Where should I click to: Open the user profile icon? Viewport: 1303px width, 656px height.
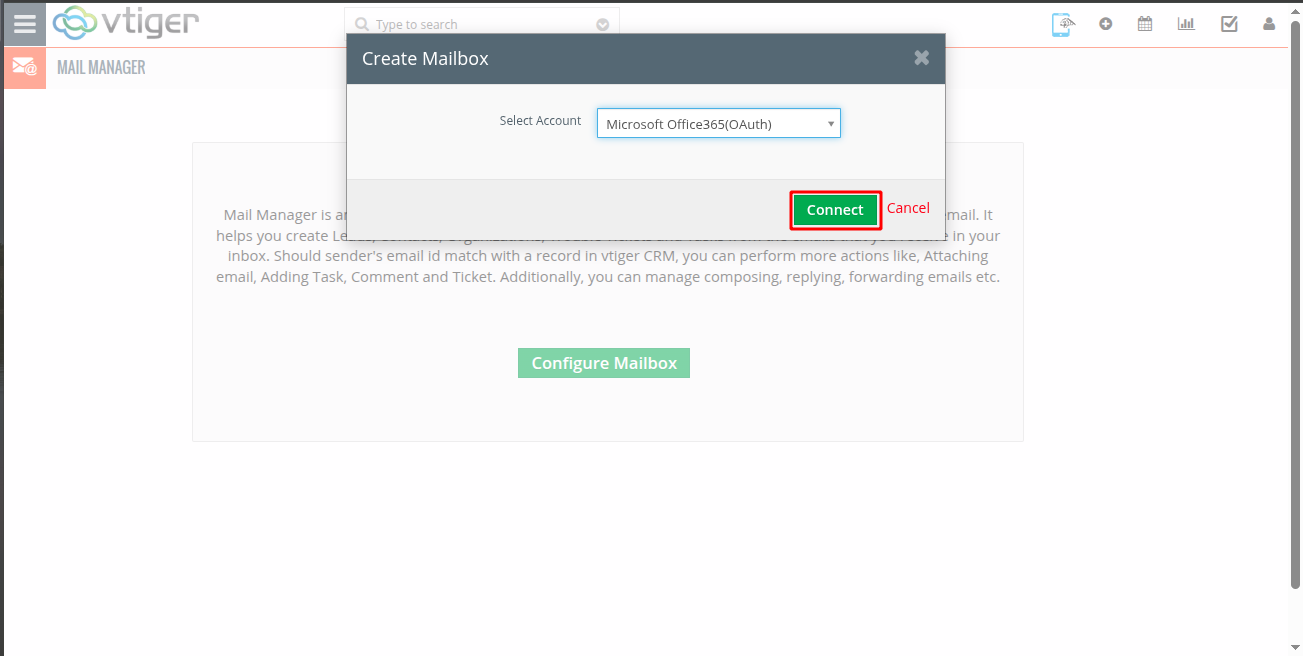click(1269, 24)
